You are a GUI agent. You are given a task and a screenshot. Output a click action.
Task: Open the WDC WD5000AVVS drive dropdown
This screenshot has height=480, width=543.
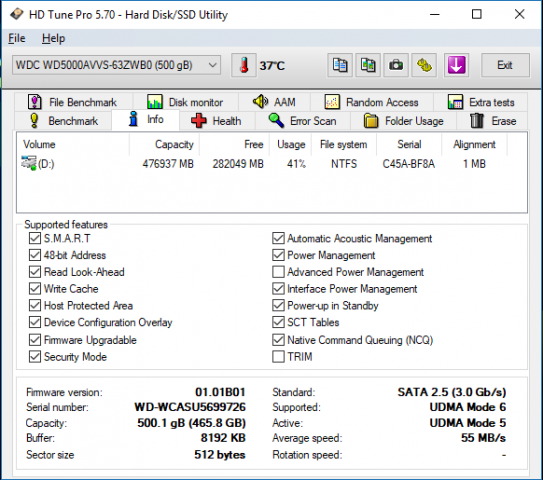(116, 65)
